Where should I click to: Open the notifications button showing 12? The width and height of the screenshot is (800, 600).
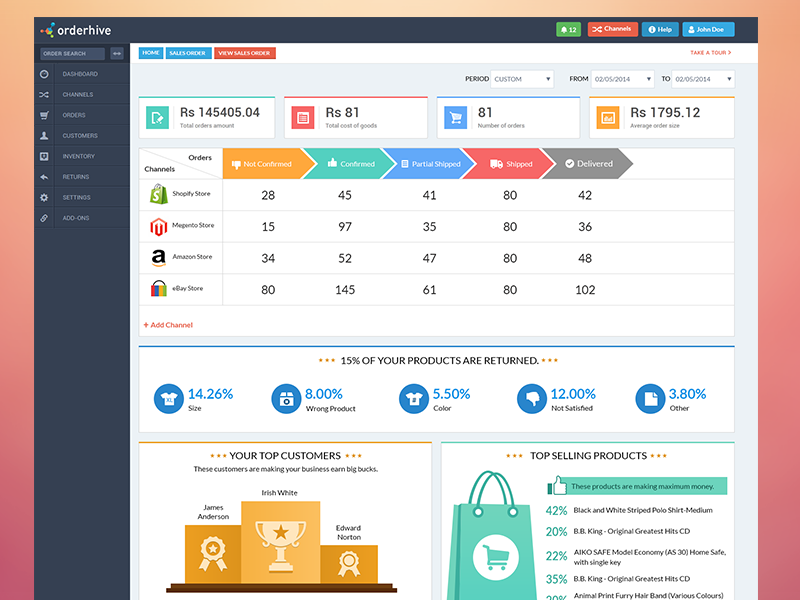568,30
